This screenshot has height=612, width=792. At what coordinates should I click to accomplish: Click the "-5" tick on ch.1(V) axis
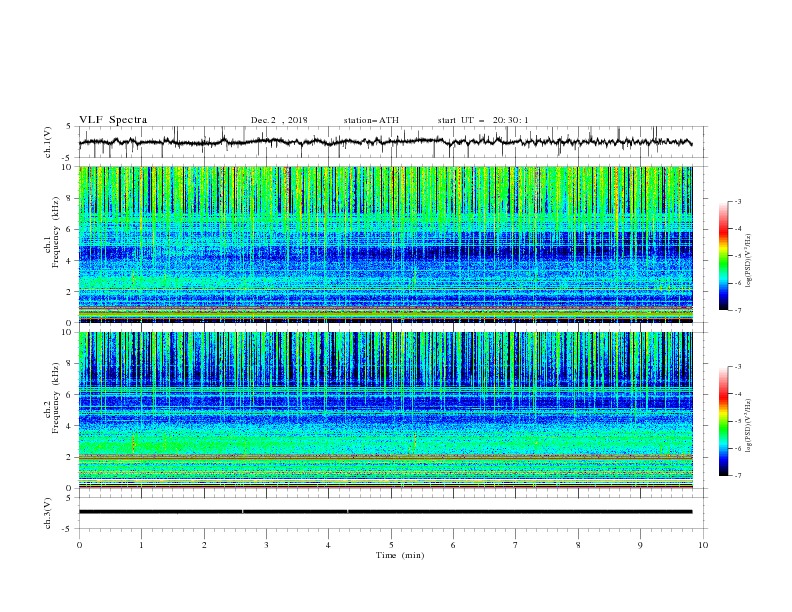click(x=68, y=158)
